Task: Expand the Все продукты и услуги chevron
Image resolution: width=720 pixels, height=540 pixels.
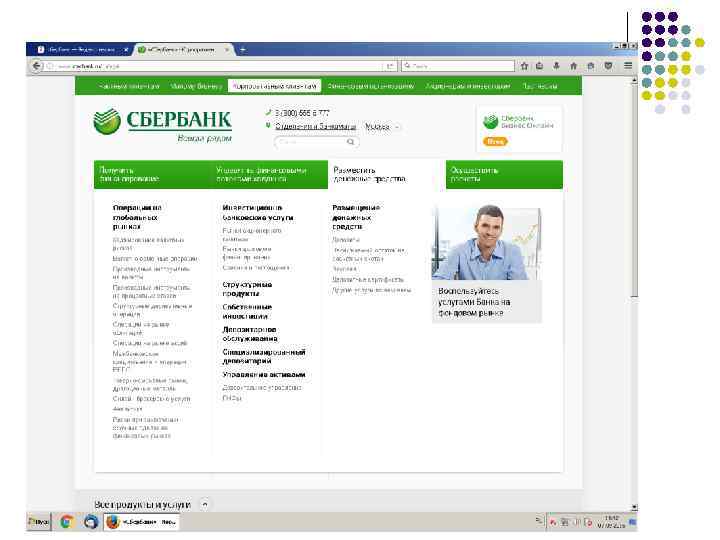Action: tap(205, 505)
